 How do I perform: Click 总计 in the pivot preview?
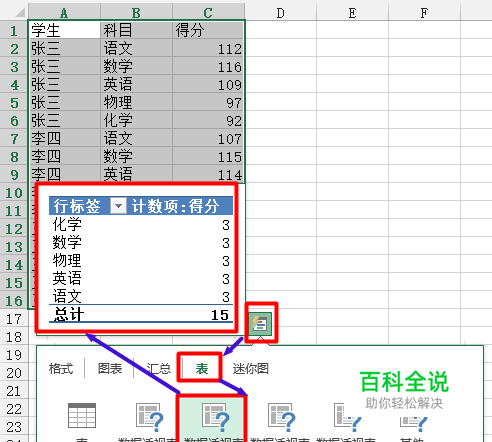click(x=69, y=314)
